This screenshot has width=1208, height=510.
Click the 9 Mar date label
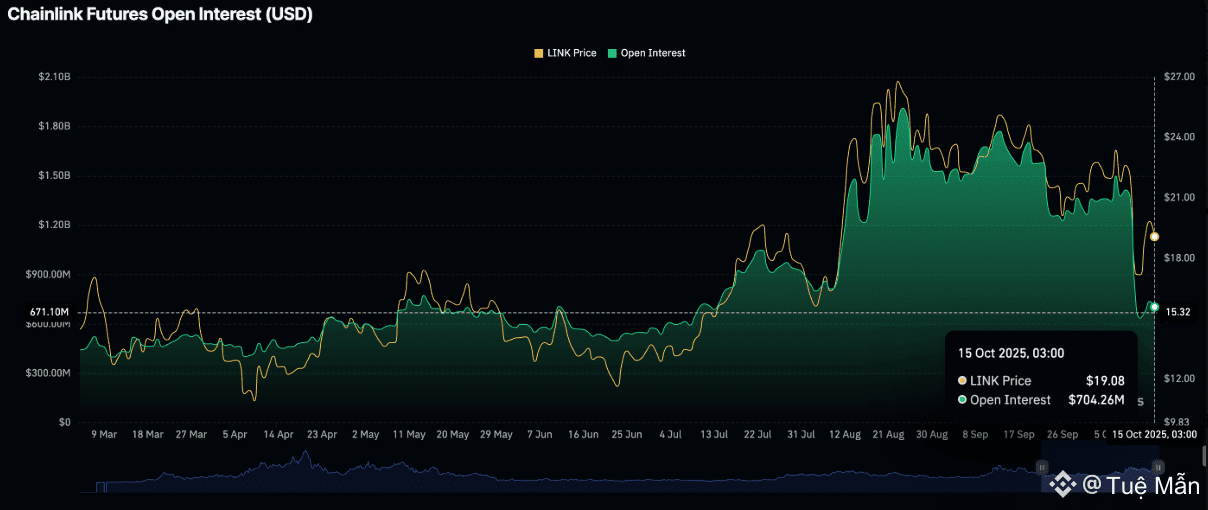(104, 435)
